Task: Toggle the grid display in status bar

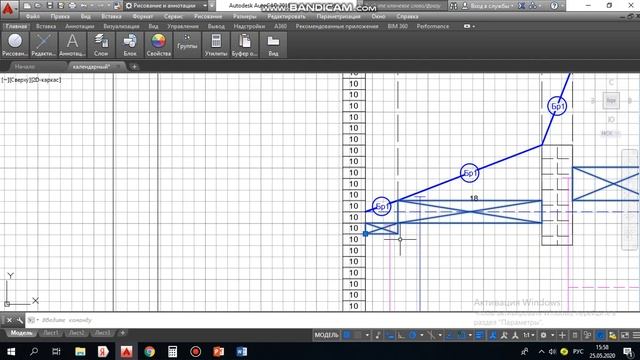Action: coord(347,335)
